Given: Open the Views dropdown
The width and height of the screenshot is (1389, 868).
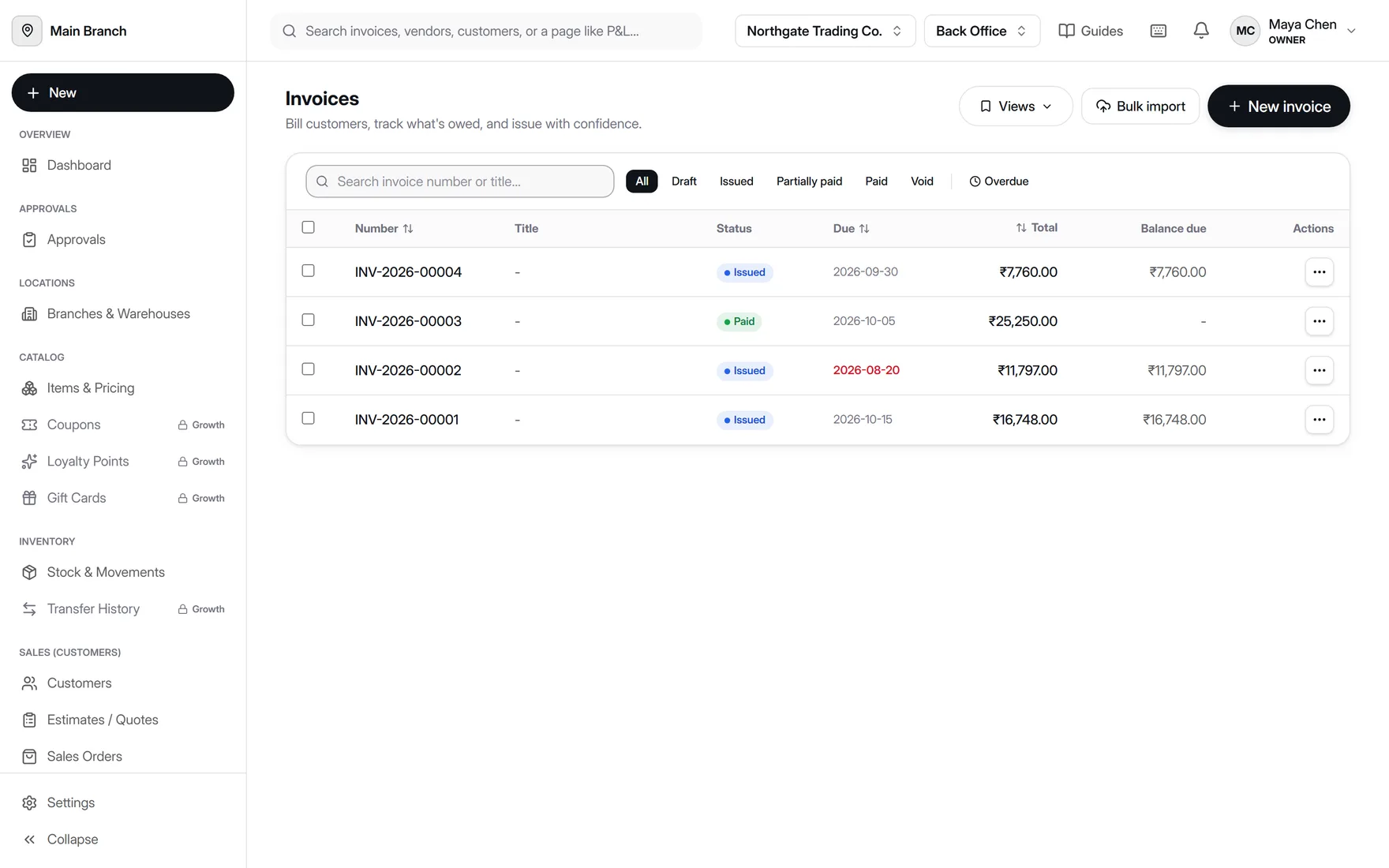Looking at the screenshot, I should pos(1016,106).
